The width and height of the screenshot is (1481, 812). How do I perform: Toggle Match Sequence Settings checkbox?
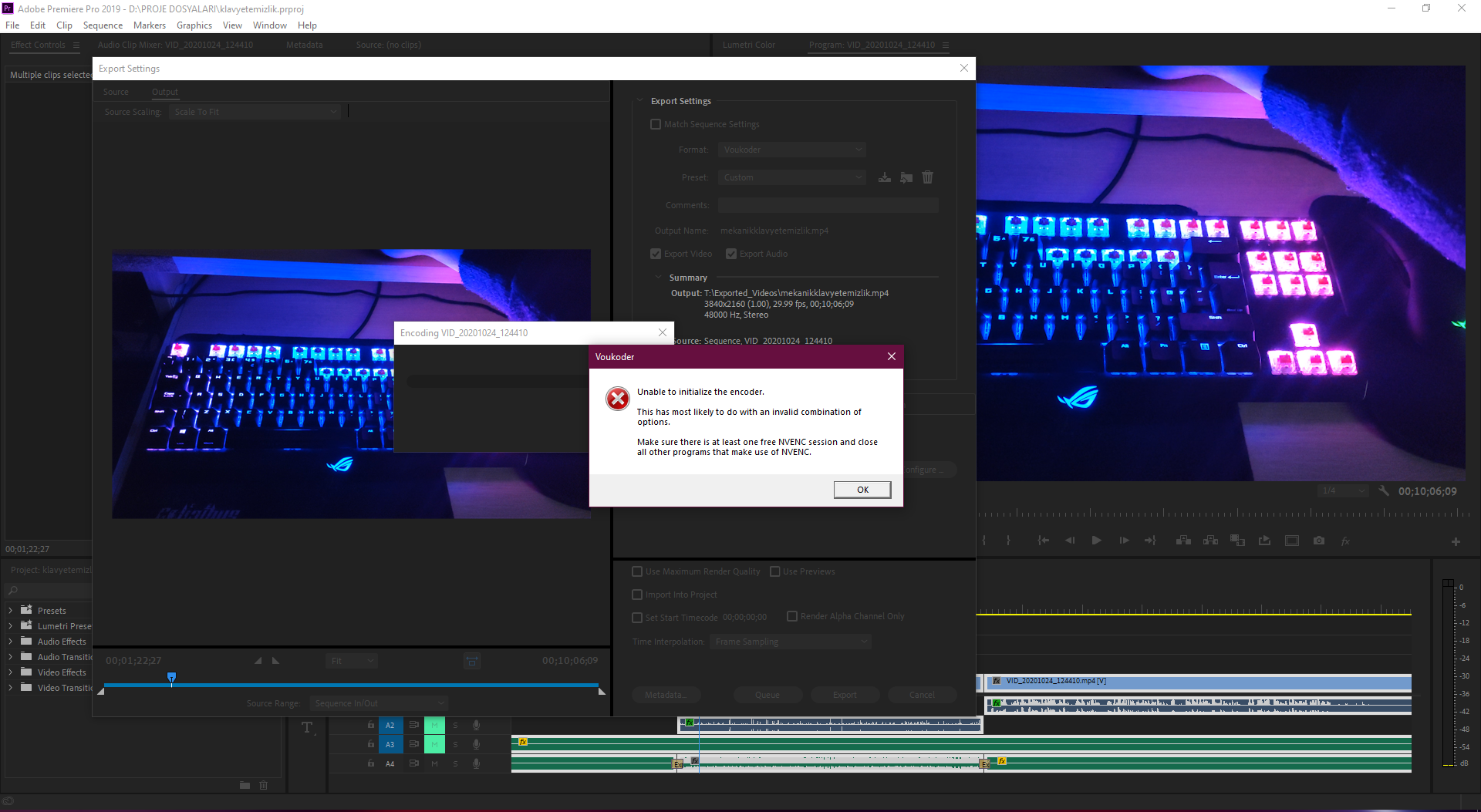656,124
